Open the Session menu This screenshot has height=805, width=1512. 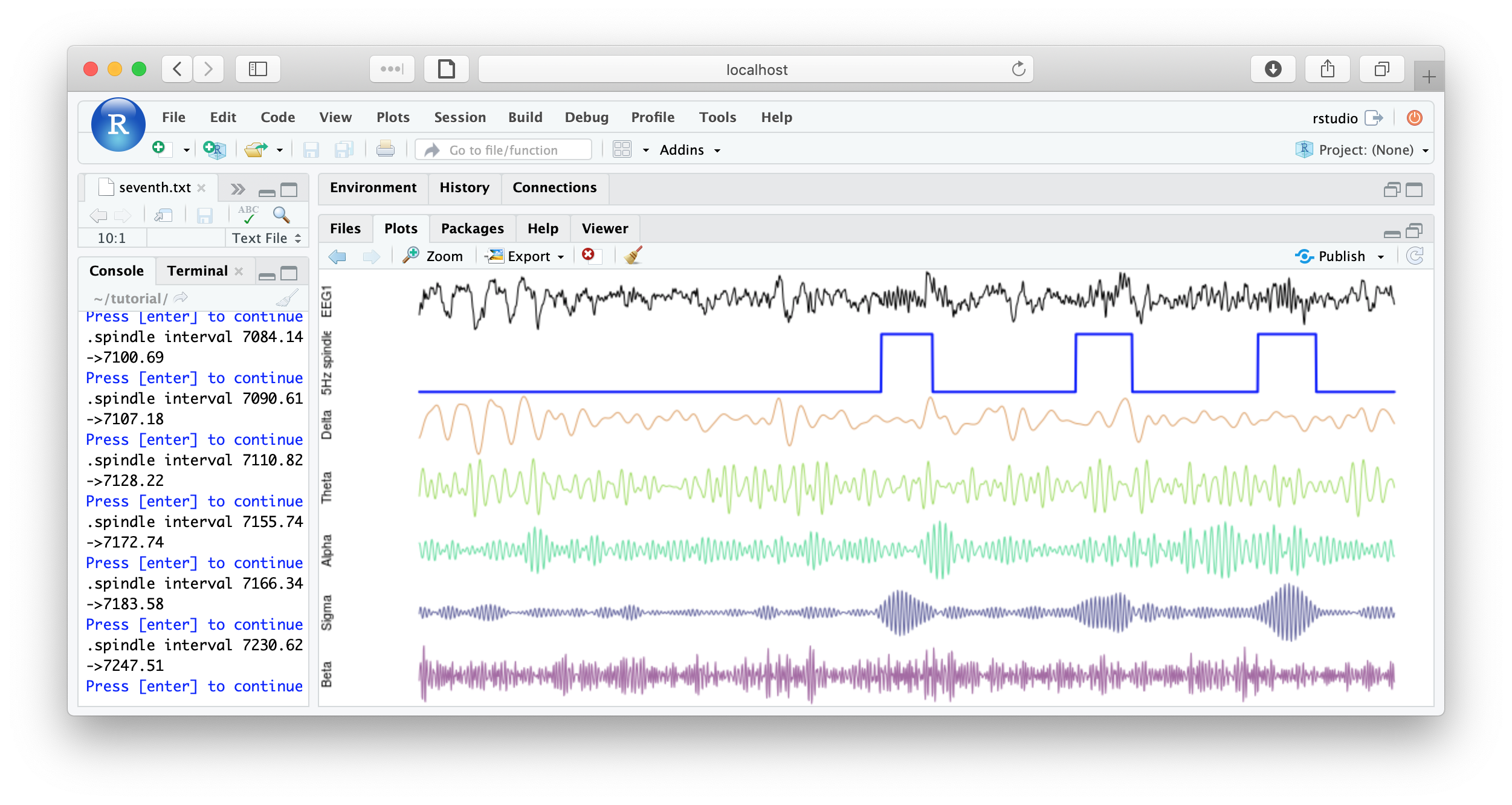click(x=459, y=117)
